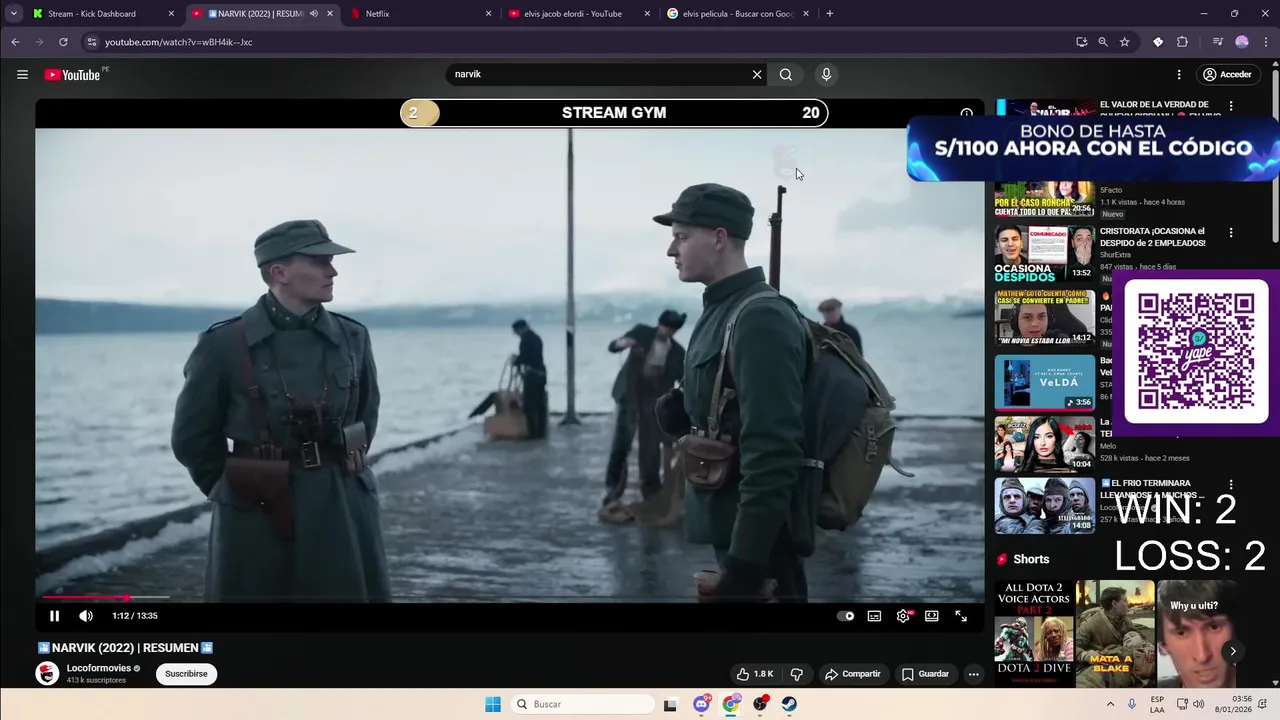Viewport: 1280px width, 720px height.
Task: Open the zoom magnifier in address bar
Action: pyautogui.click(x=1103, y=42)
